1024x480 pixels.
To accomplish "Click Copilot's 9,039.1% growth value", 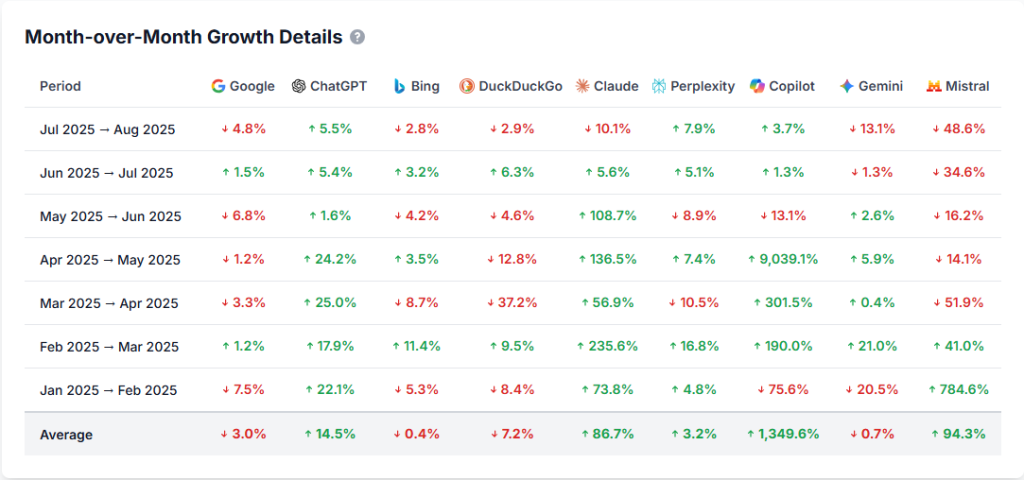I will tap(782, 260).
